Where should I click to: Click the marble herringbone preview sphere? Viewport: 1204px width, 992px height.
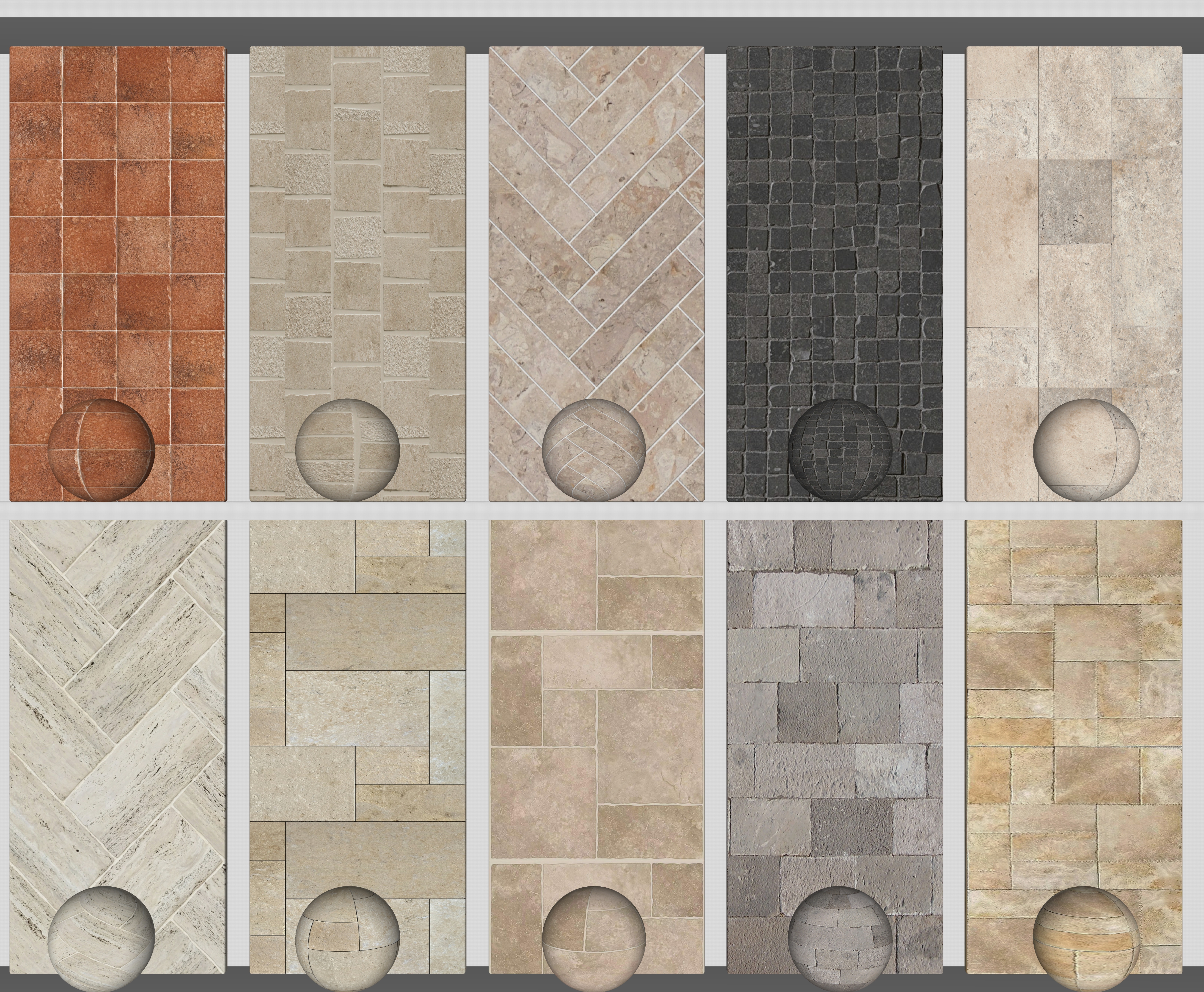coord(594,450)
